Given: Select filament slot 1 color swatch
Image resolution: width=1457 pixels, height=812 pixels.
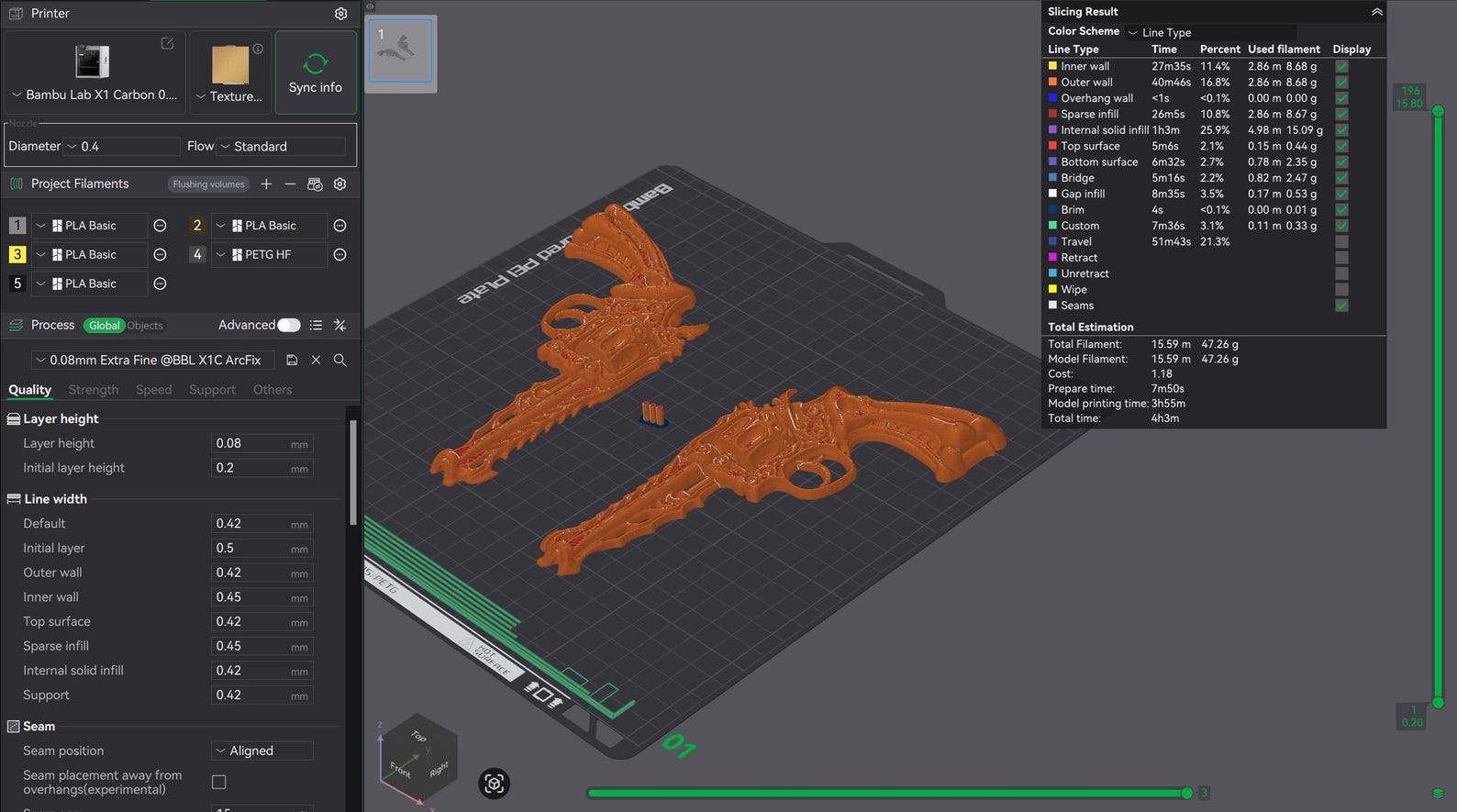Looking at the screenshot, I should [x=17, y=226].
